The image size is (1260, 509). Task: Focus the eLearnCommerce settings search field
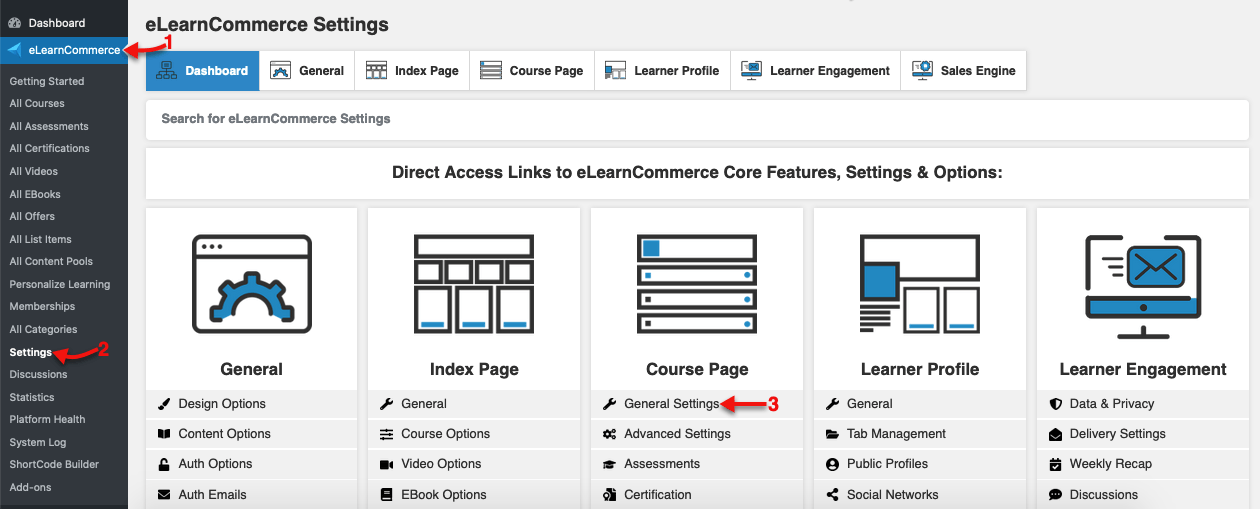coord(697,119)
